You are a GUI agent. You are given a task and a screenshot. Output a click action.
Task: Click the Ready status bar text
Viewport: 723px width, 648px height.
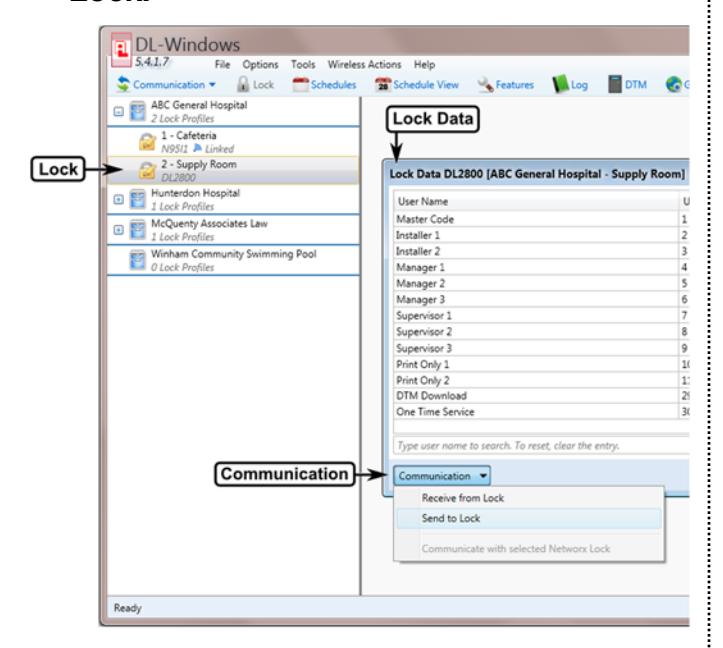[x=127, y=608]
